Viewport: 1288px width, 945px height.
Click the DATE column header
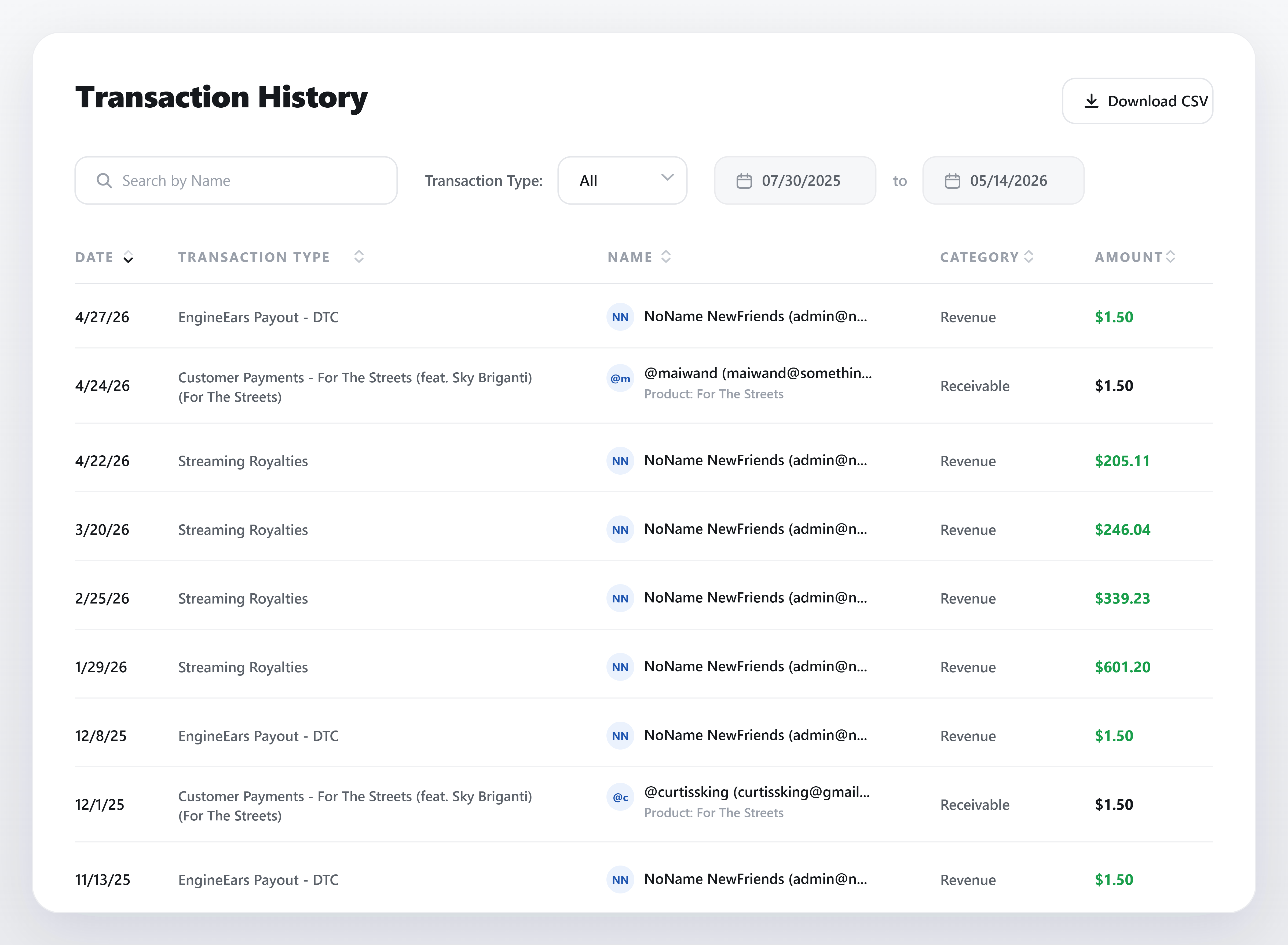coord(94,257)
